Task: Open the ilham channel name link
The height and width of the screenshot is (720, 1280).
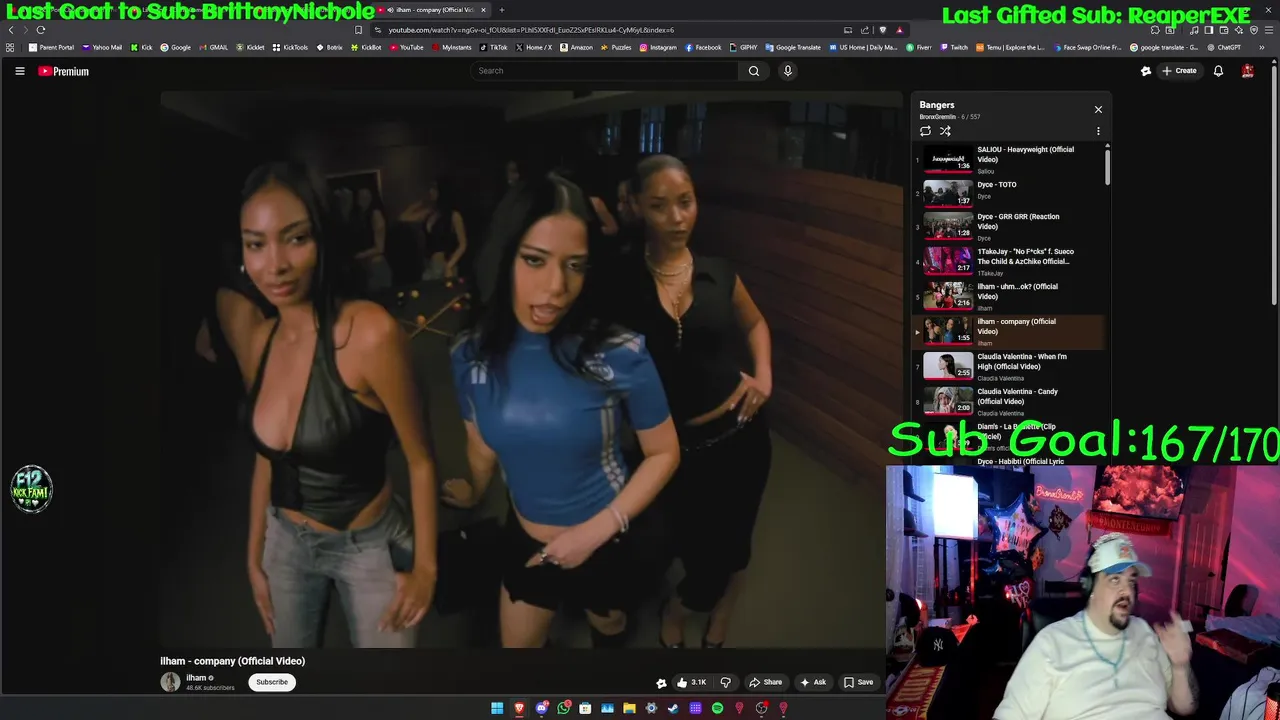Action: click(196, 678)
